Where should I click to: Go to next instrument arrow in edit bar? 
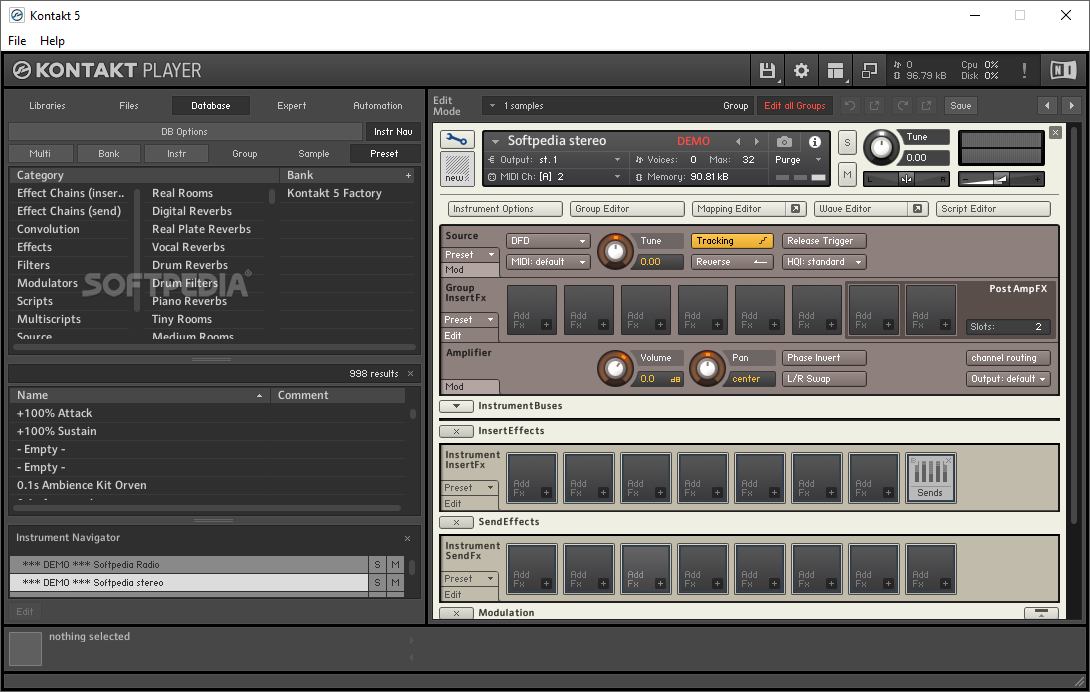point(1071,106)
